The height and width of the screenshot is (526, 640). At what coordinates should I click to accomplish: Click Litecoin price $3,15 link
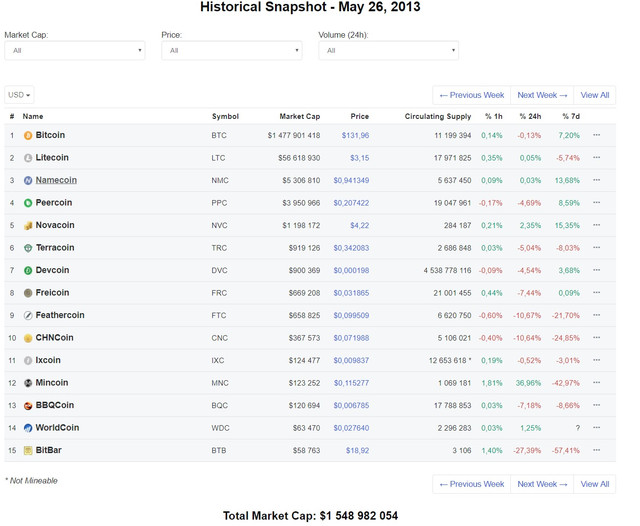[x=360, y=158]
